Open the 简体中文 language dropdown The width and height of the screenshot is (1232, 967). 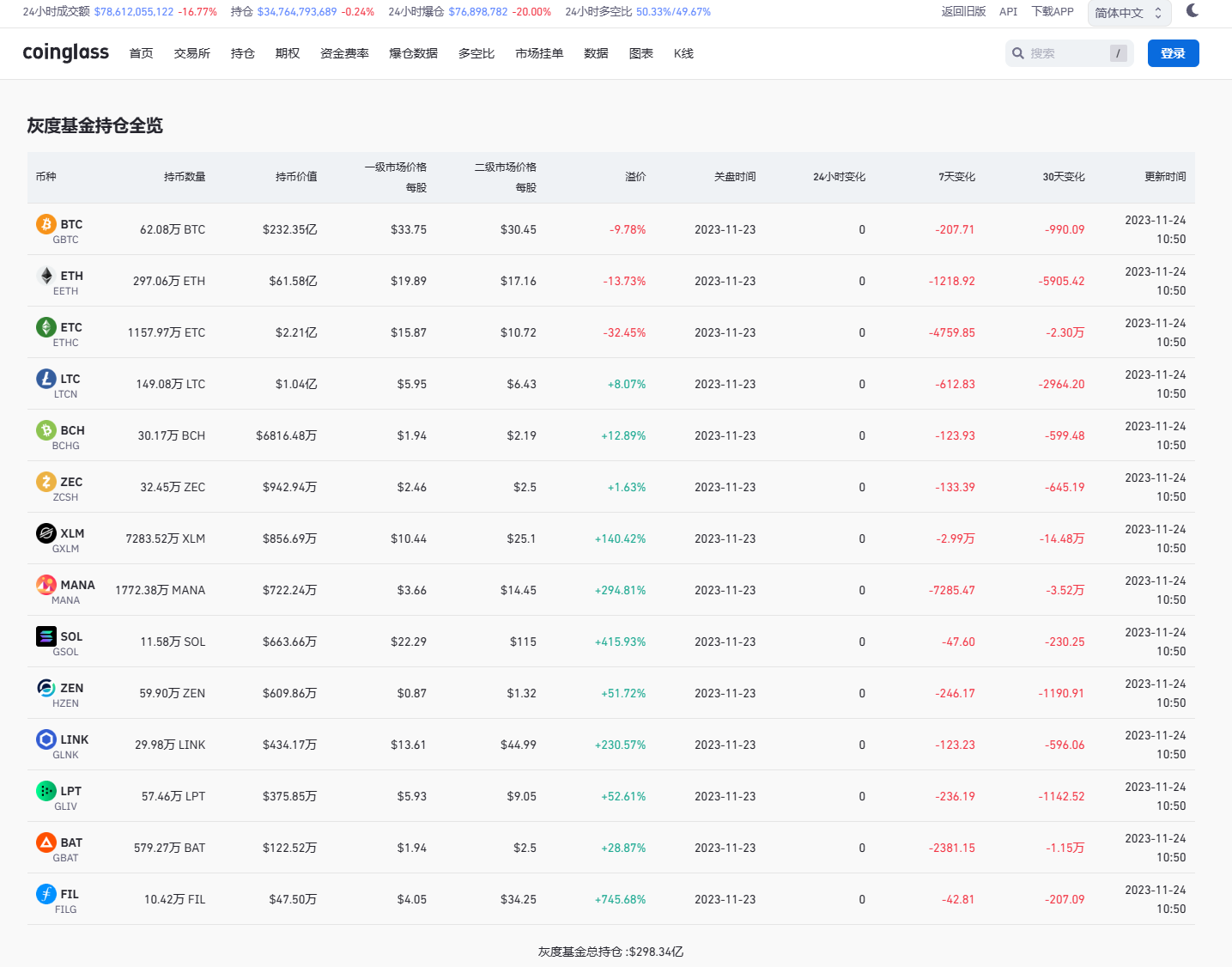[x=1129, y=13]
